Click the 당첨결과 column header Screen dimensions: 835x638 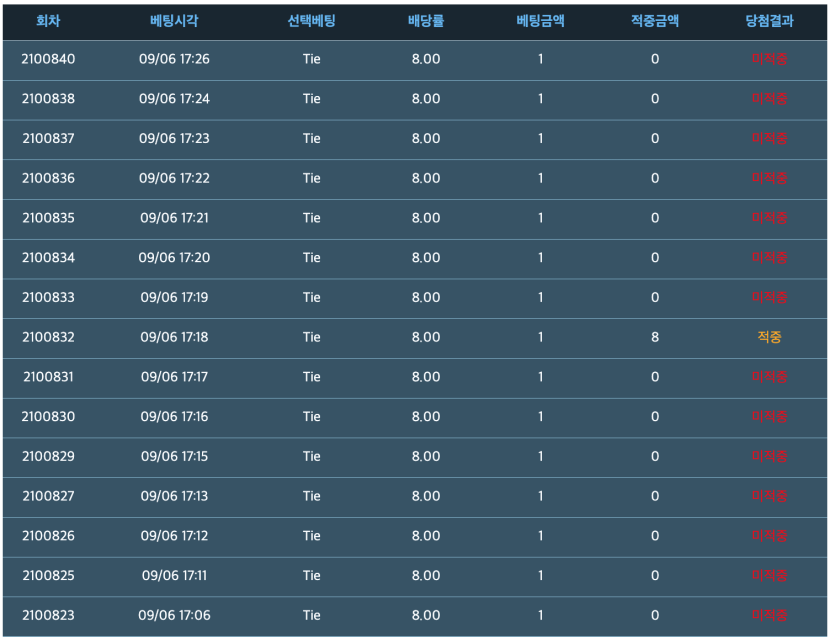coord(769,21)
